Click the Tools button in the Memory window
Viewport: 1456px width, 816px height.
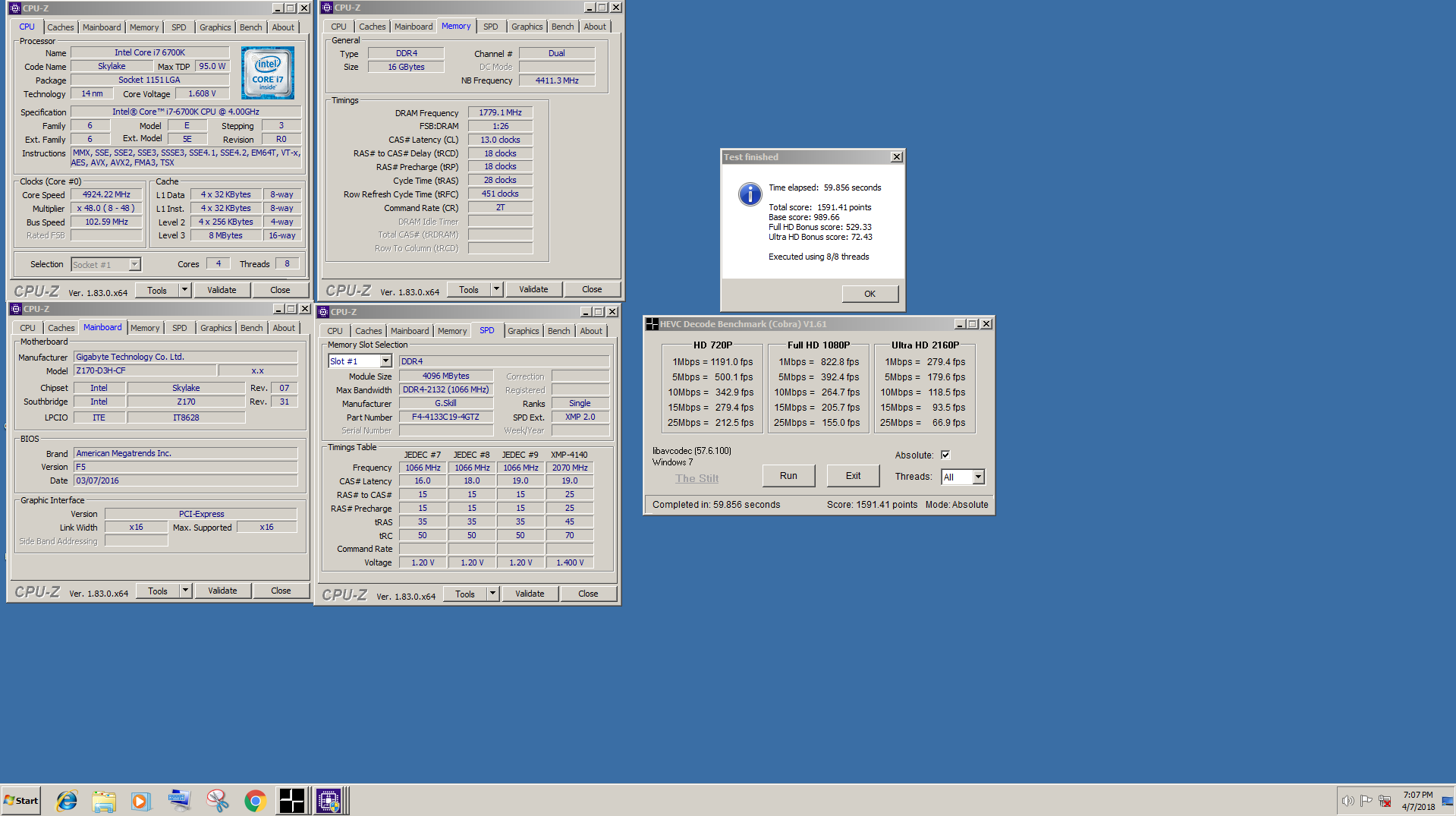[x=469, y=289]
